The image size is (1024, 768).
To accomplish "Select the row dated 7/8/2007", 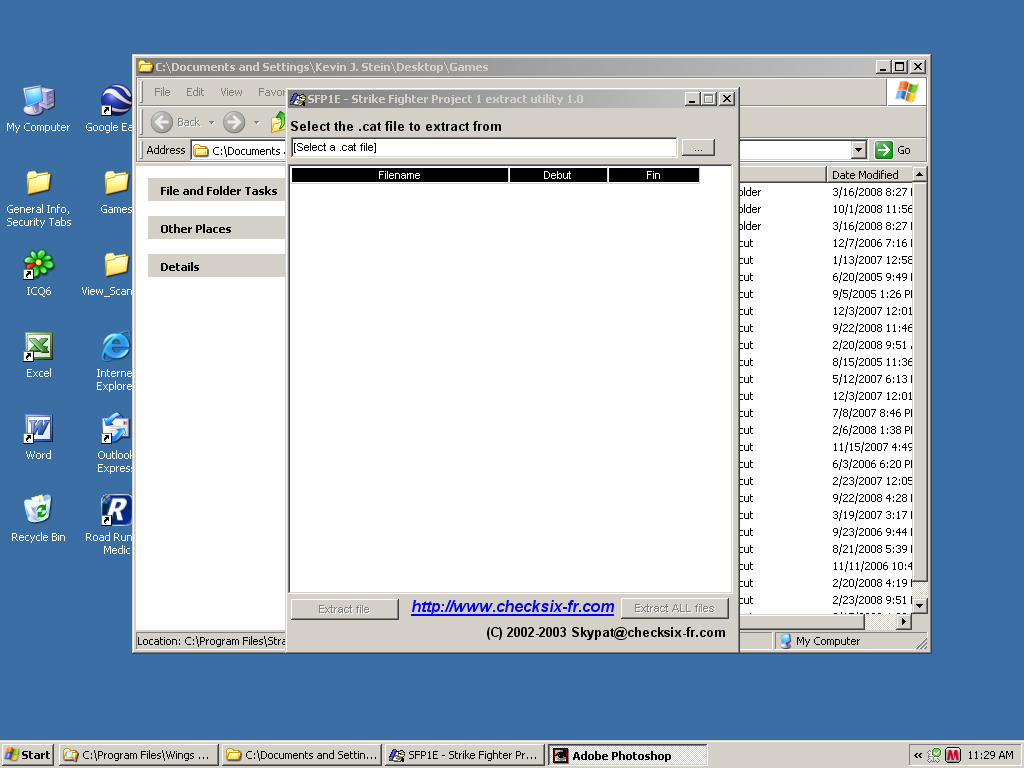I will pos(826,413).
